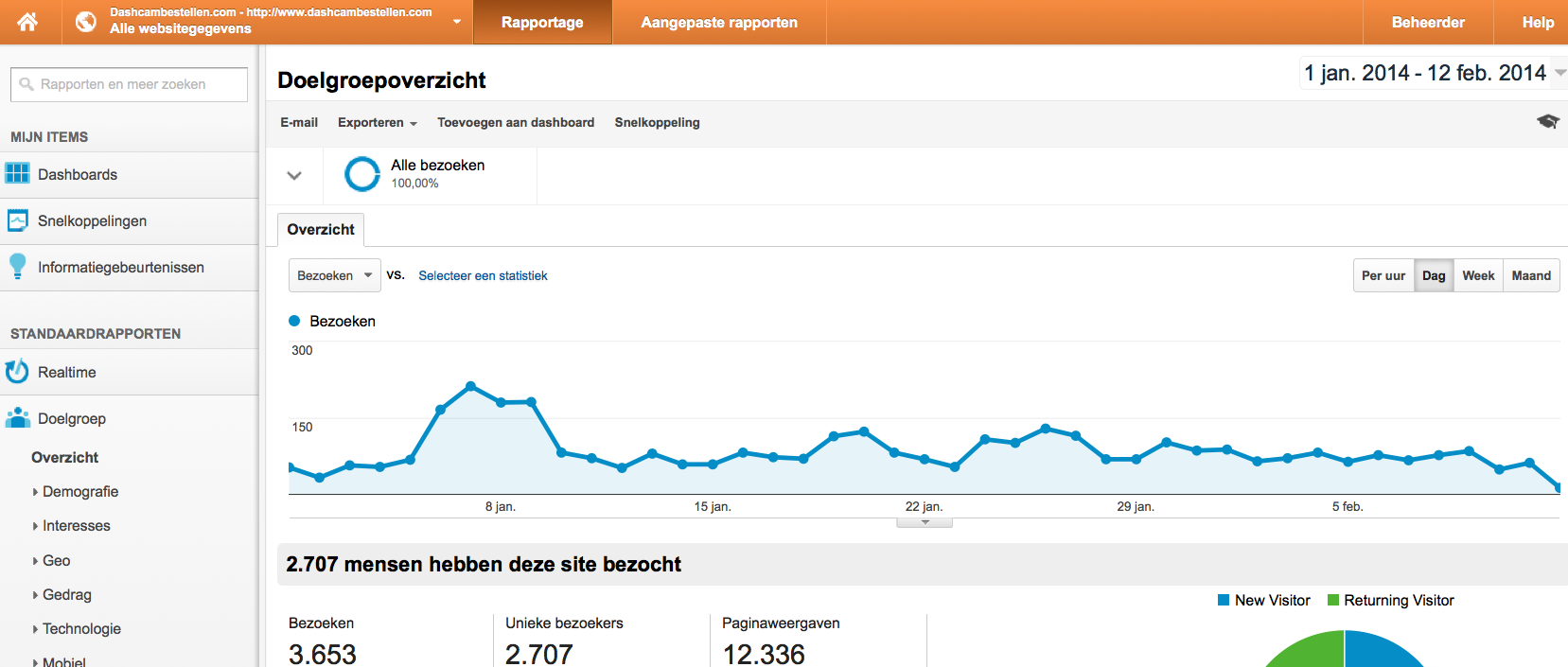Viewport: 1568px width, 667px height.
Task: Click the Paginaweergaven value 12.336
Action: tap(764, 654)
